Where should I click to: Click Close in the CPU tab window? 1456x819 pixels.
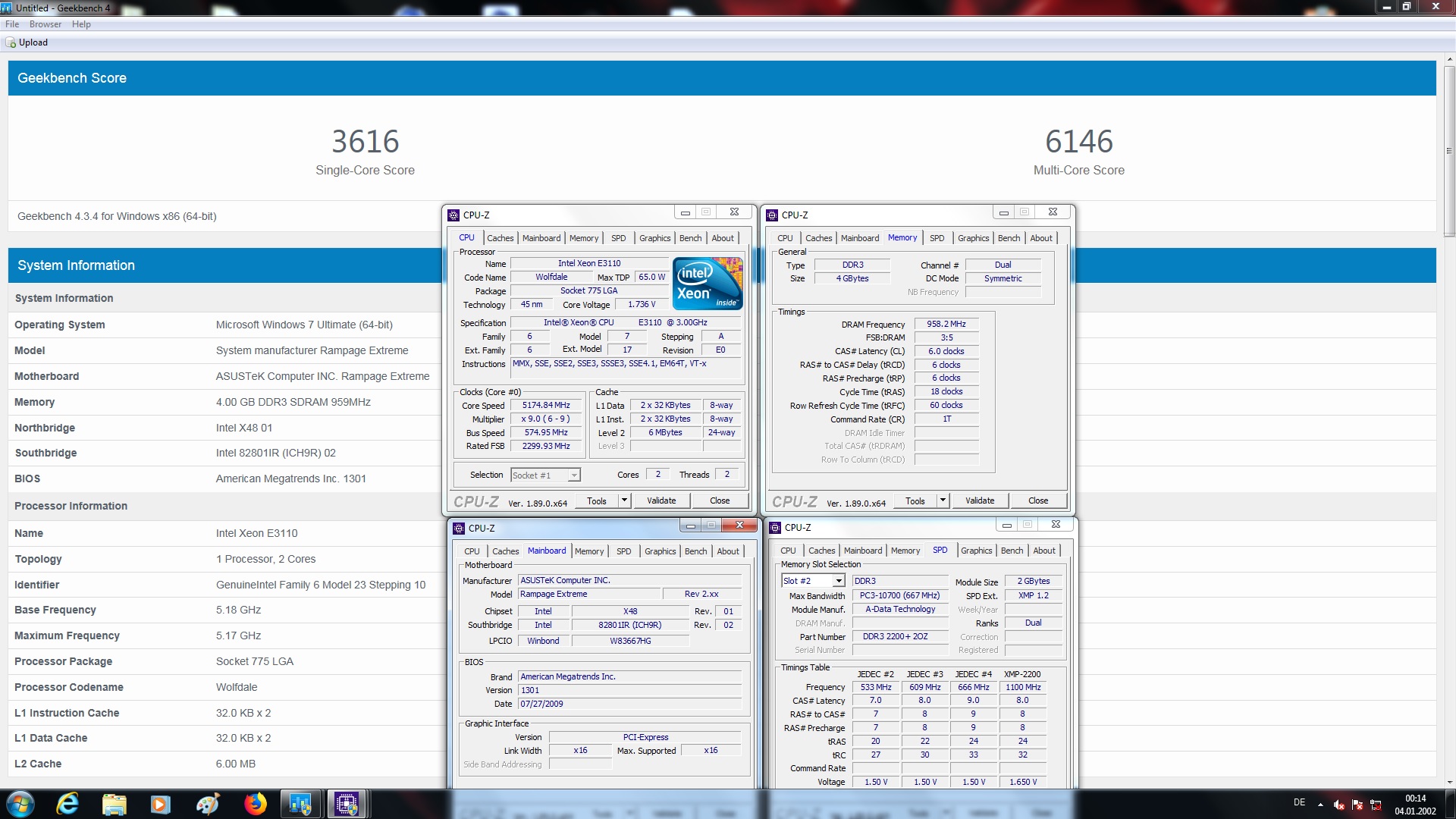point(720,500)
